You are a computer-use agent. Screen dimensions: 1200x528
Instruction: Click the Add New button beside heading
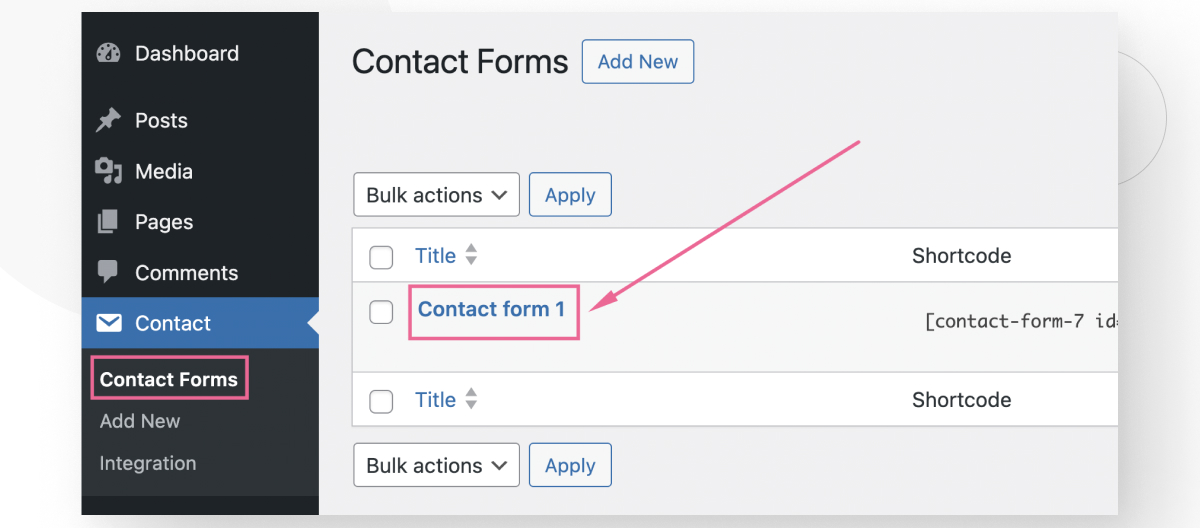point(638,61)
